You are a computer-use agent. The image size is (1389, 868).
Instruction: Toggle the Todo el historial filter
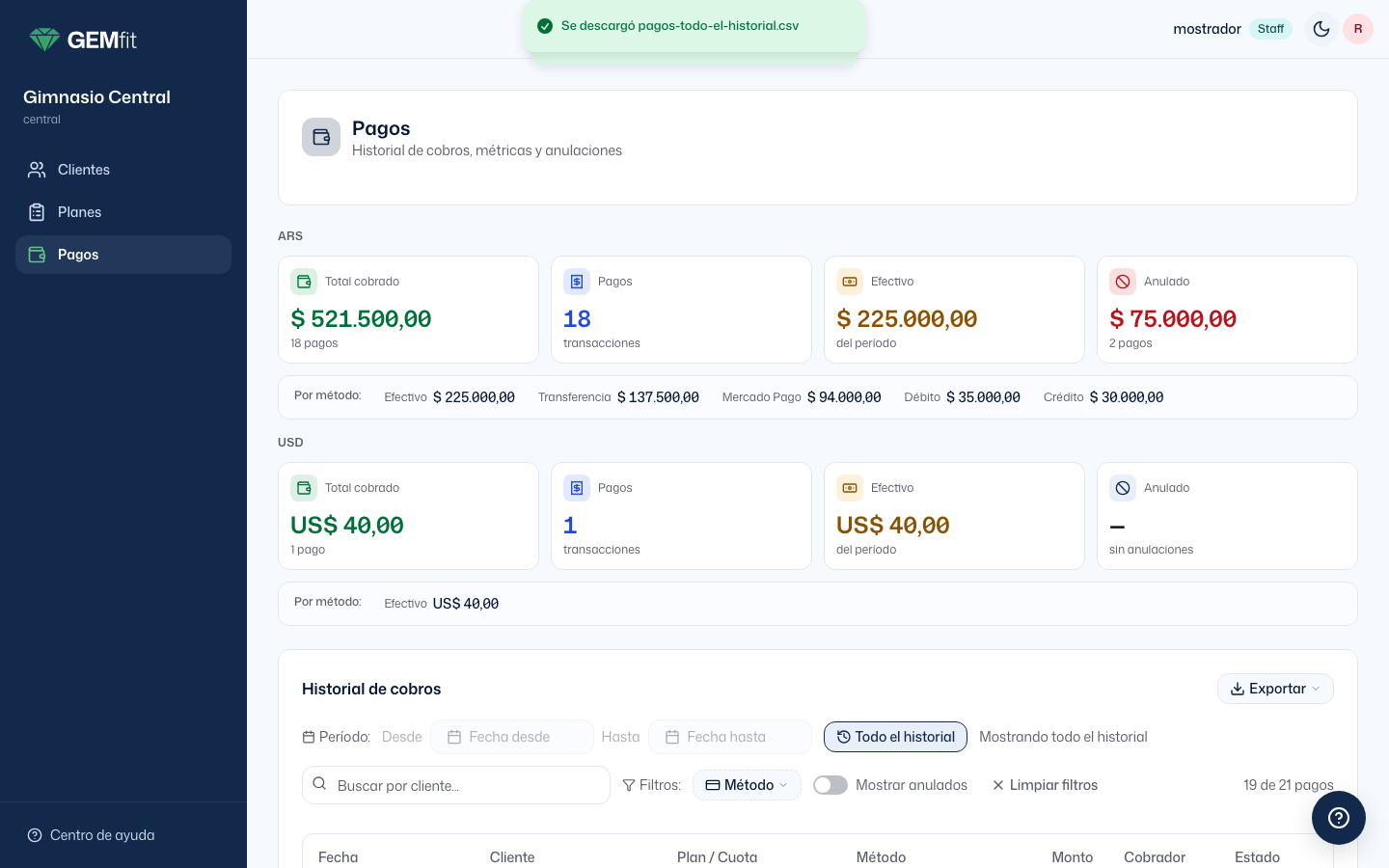tap(895, 737)
